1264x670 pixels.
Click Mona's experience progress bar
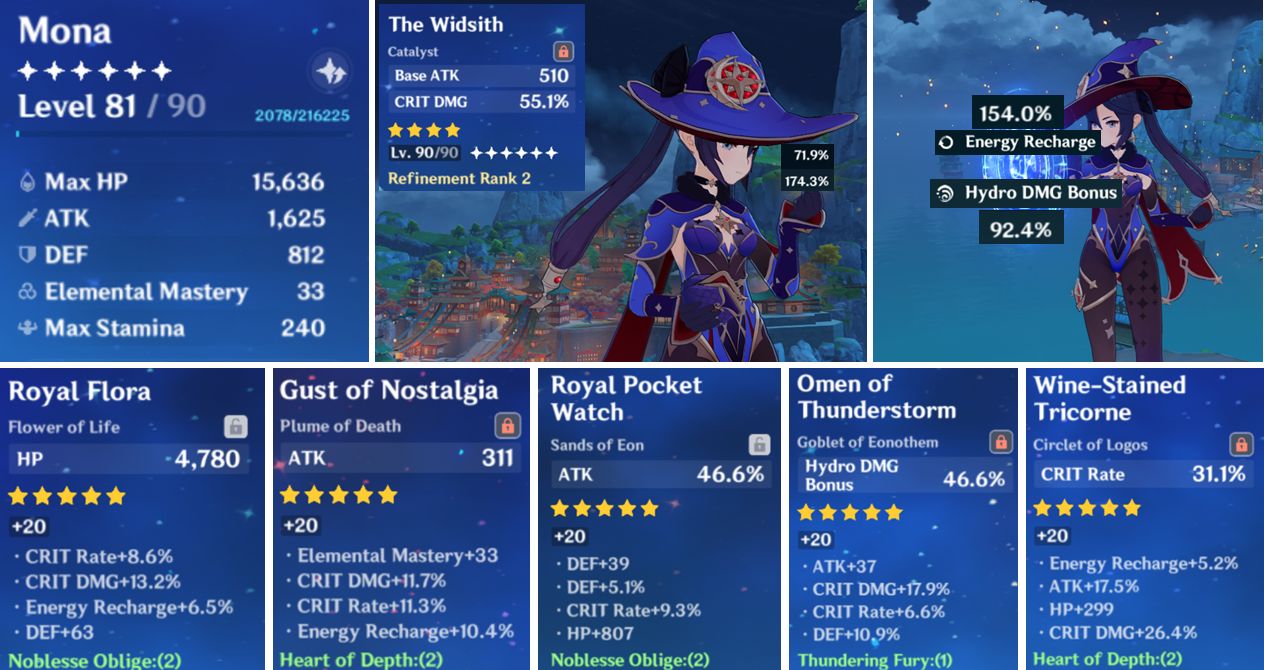pos(183,132)
